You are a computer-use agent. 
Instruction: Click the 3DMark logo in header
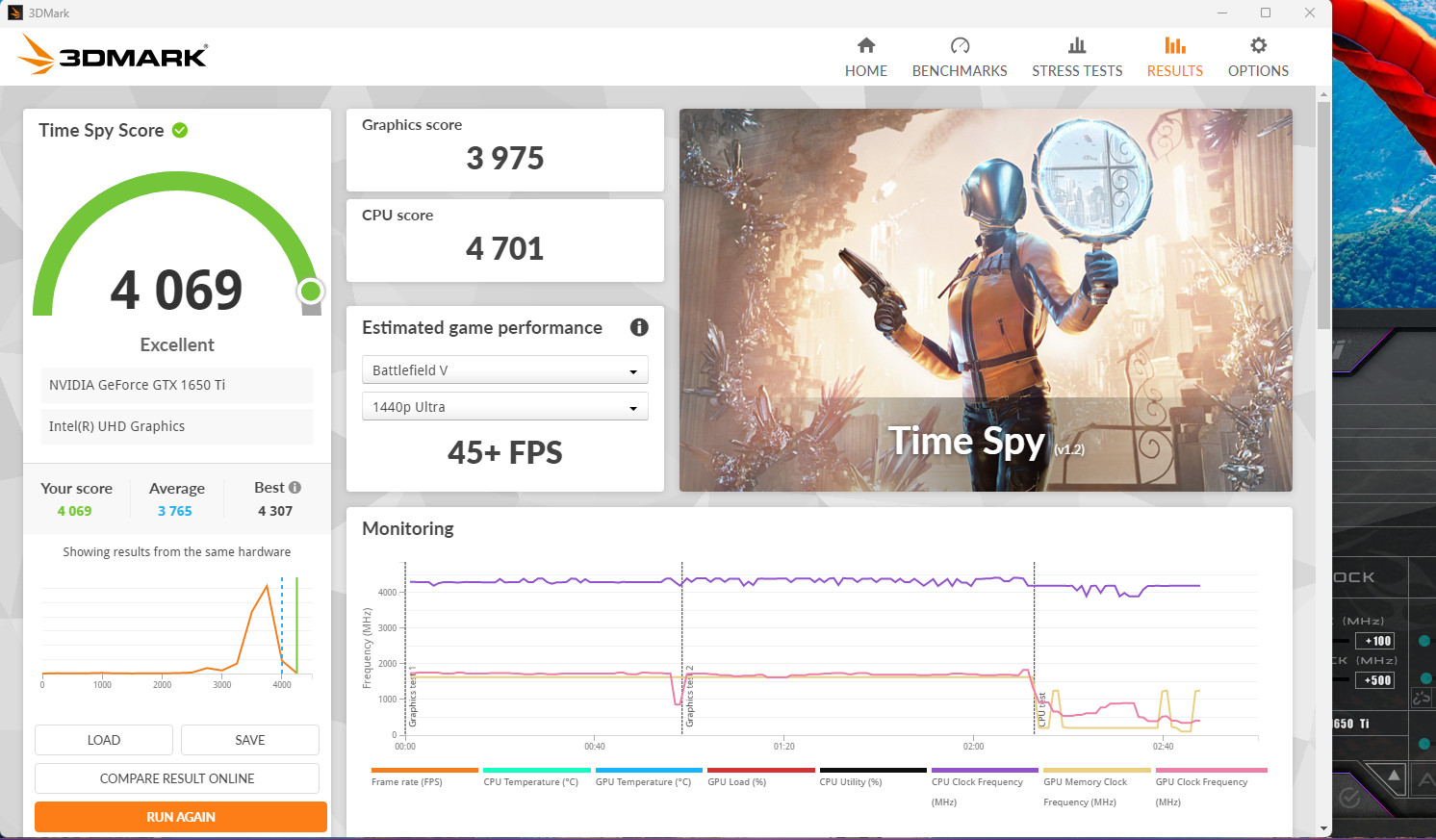click(113, 55)
